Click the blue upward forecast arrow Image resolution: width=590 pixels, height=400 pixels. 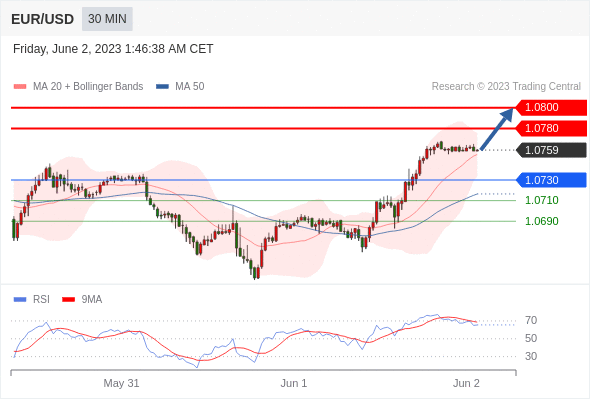(497, 129)
